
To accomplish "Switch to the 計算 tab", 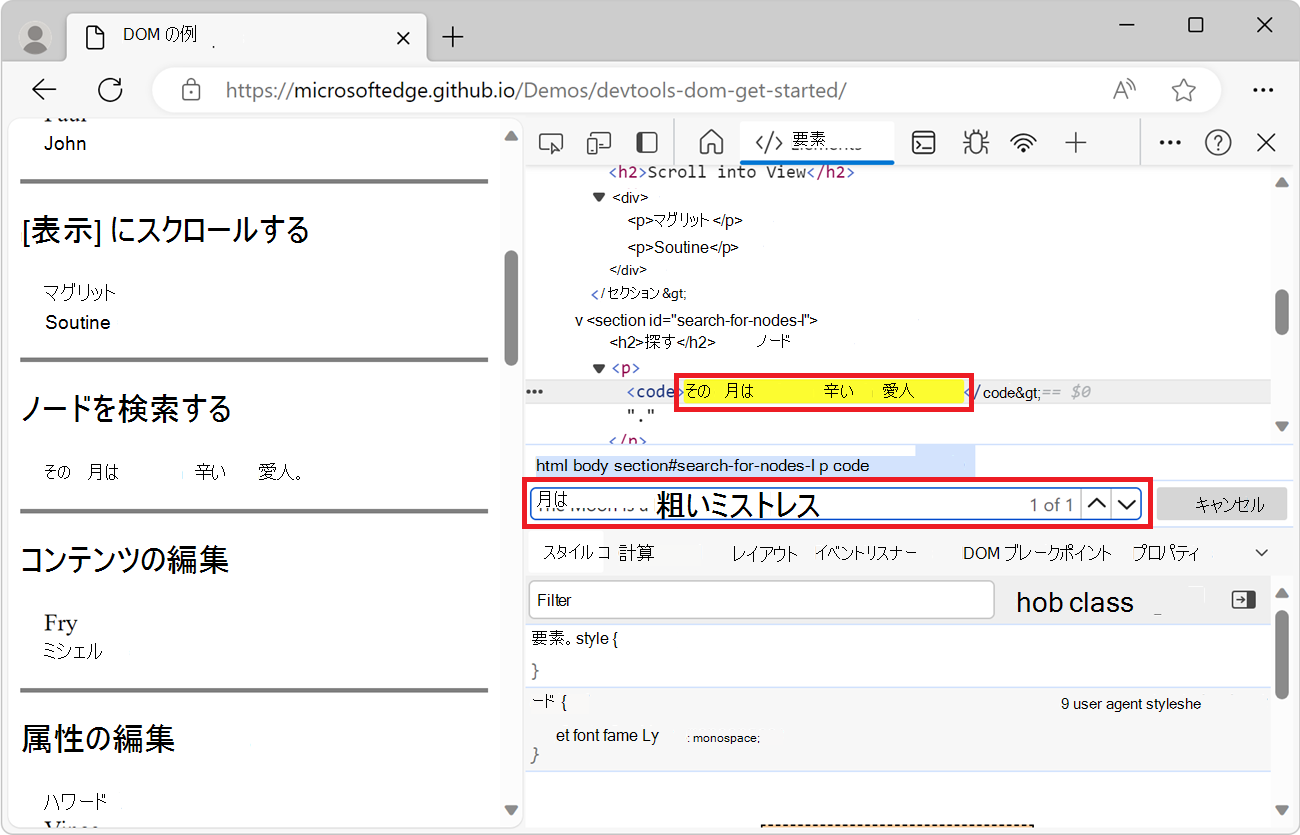I will pos(636,553).
